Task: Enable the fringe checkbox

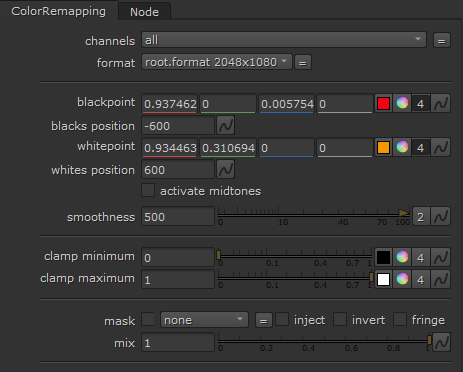Action: [x=400, y=319]
